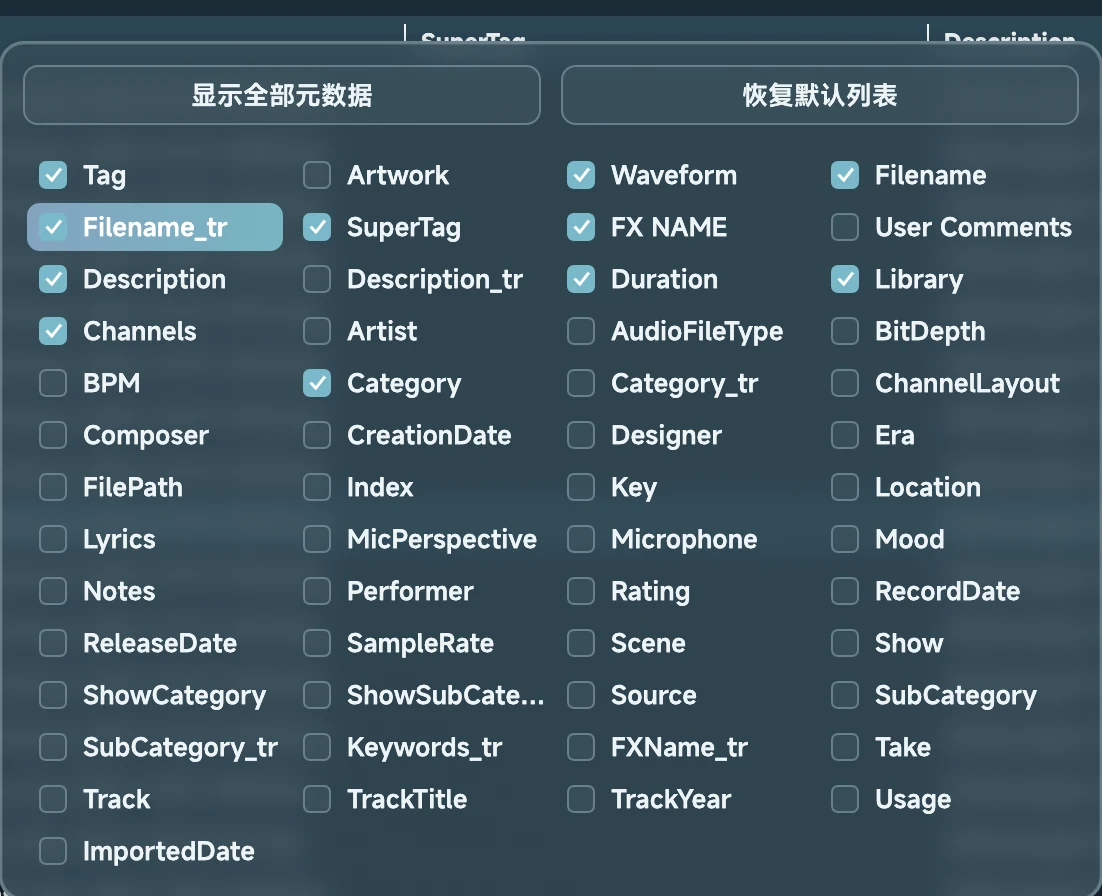Uncheck the Tag column checkbox

click(x=53, y=175)
